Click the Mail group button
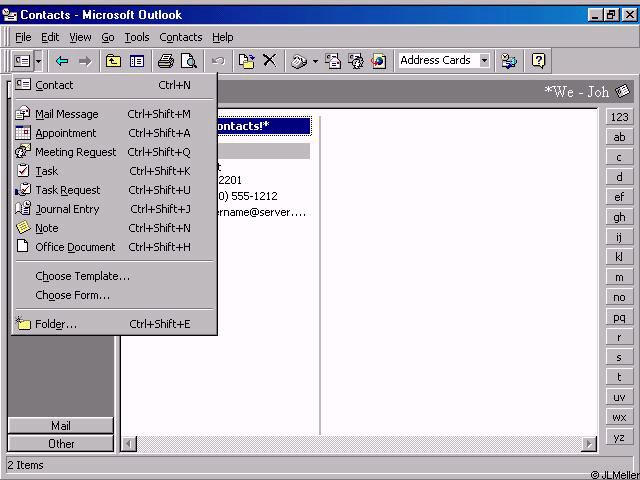The image size is (640, 480). (x=60, y=426)
